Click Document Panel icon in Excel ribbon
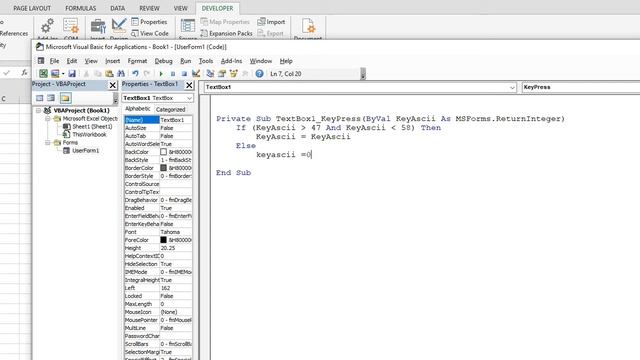The width and height of the screenshot is (640, 360). (308, 26)
